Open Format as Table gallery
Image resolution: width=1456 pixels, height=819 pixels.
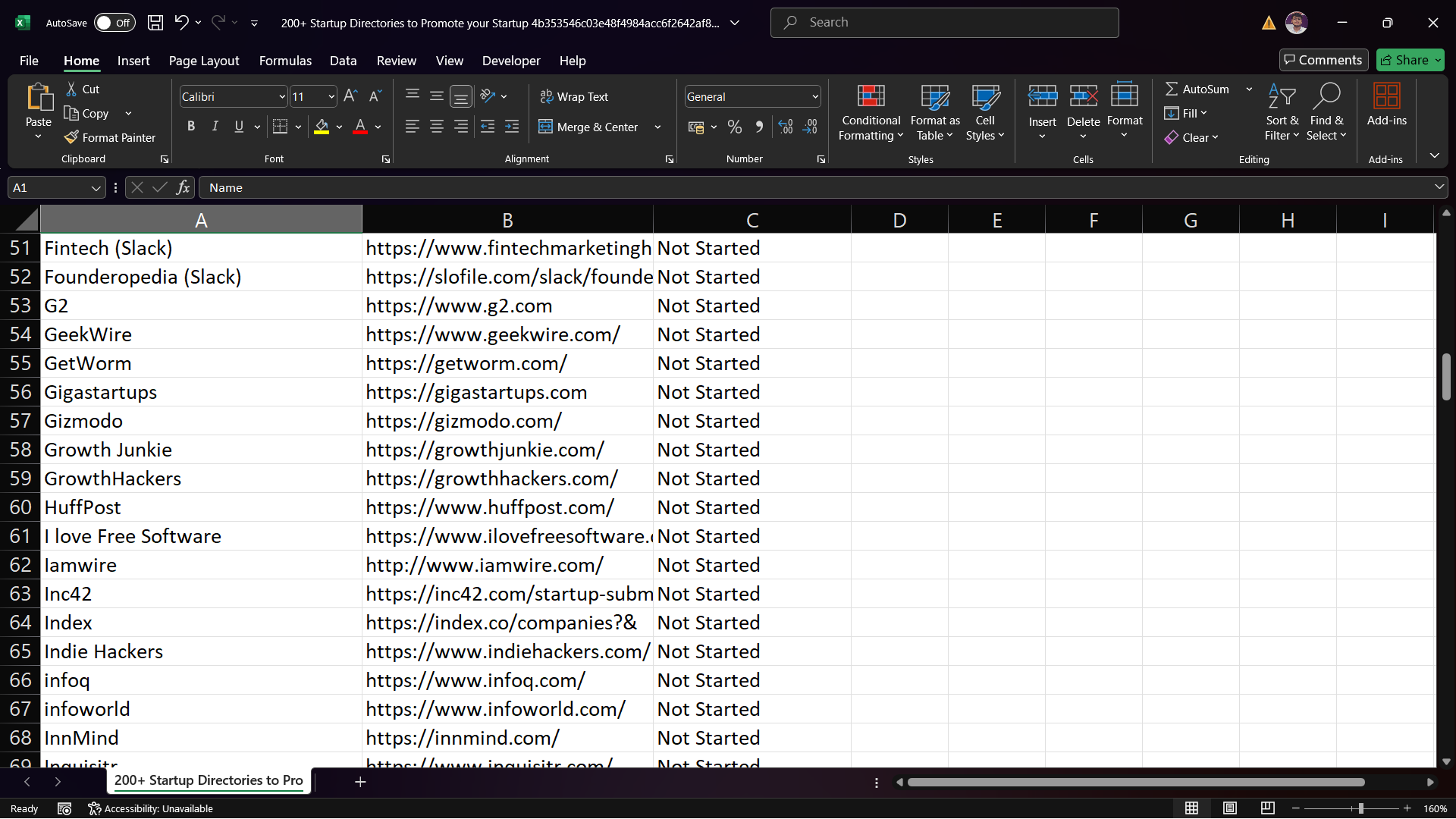coord(934,112)
